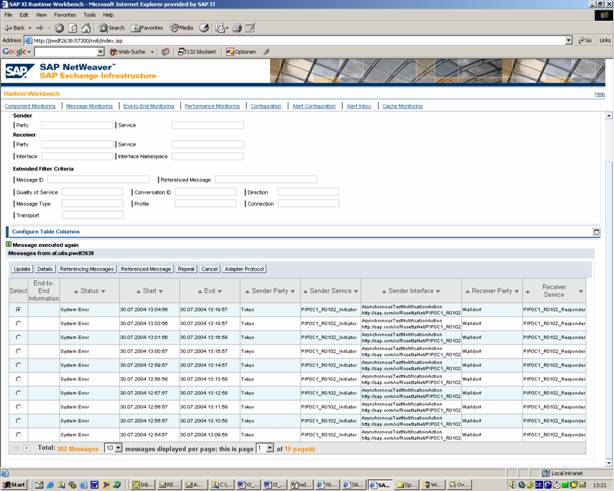Sort Start column ascending arrow

[138, 291]
